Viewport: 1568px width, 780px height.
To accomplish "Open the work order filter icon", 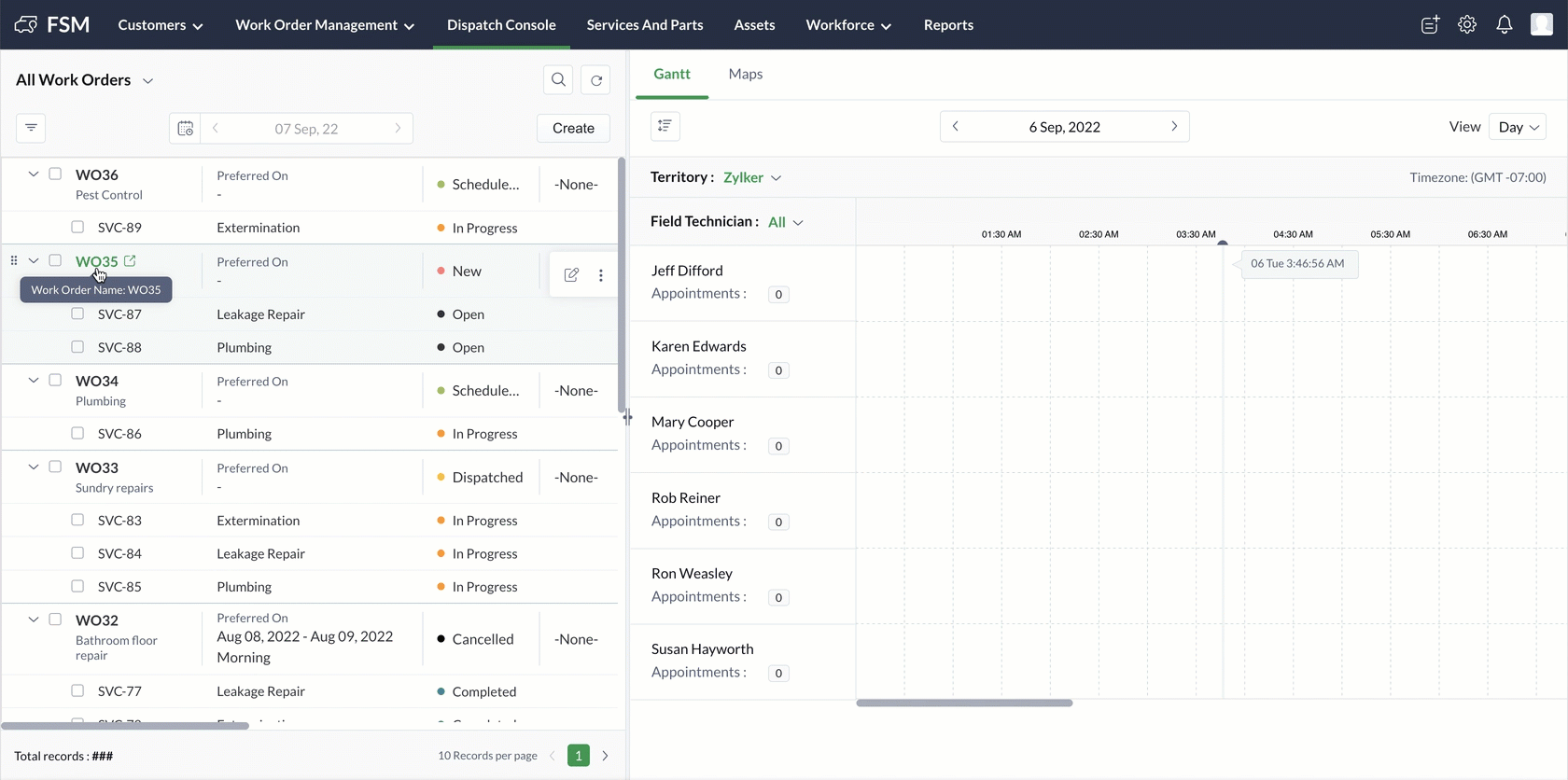I will [31, 128].
